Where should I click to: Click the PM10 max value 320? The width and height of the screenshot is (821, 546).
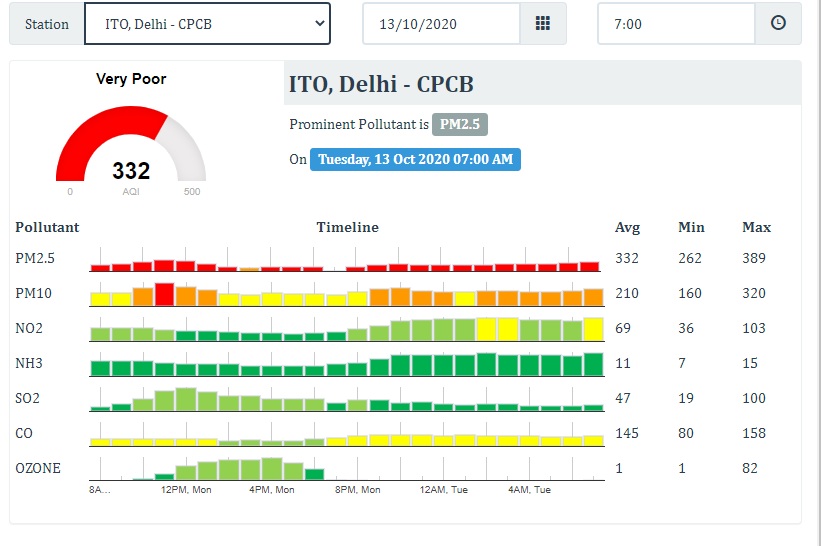(x=754, y=293)
